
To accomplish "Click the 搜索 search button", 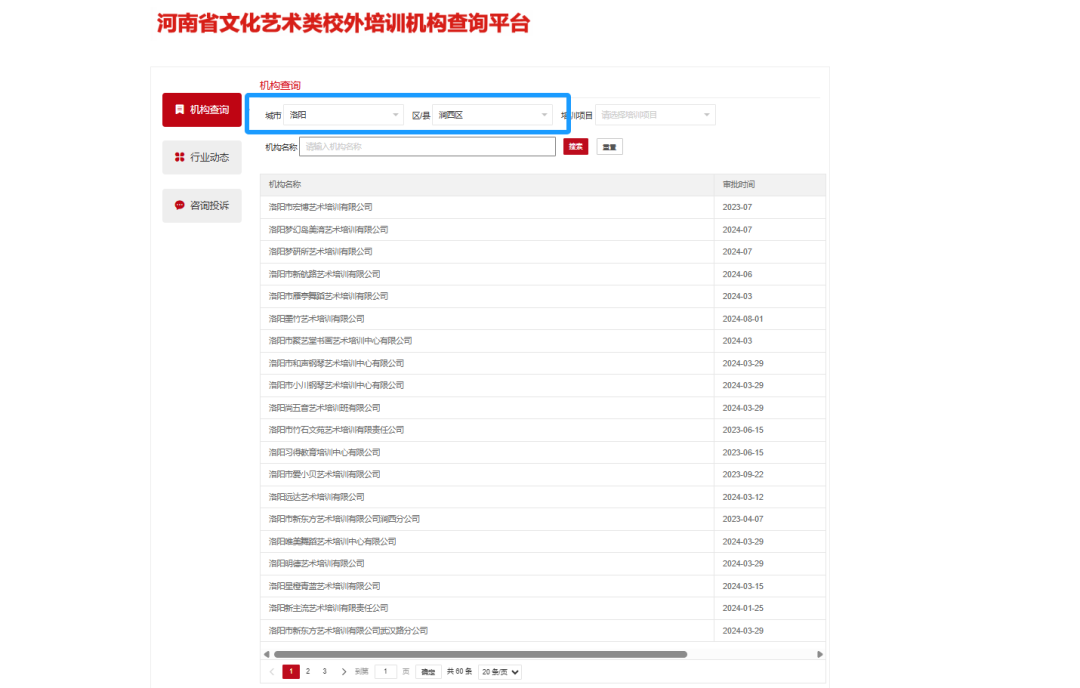I will [x=575, y=146].
